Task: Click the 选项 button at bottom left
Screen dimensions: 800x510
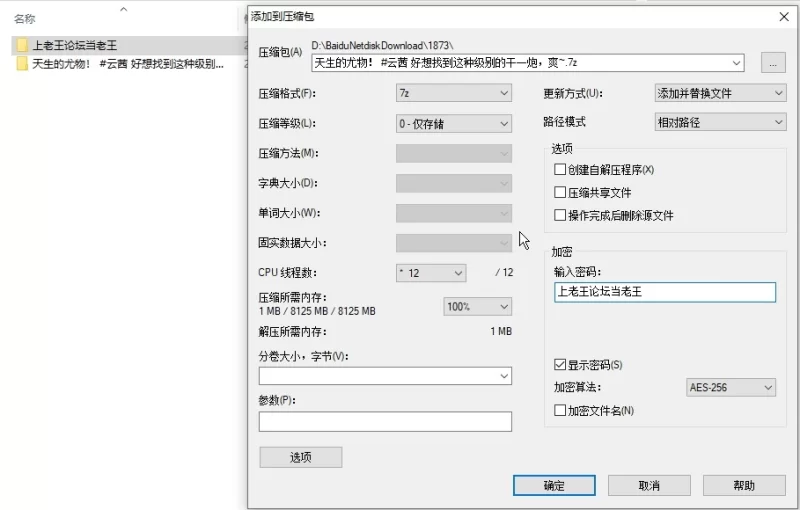Action: click(301, 457)
